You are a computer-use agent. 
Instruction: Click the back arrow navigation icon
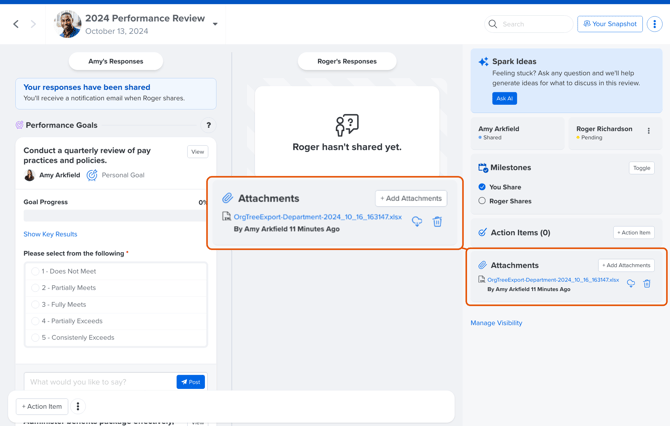pyautogui.click(x=16, y=24)
